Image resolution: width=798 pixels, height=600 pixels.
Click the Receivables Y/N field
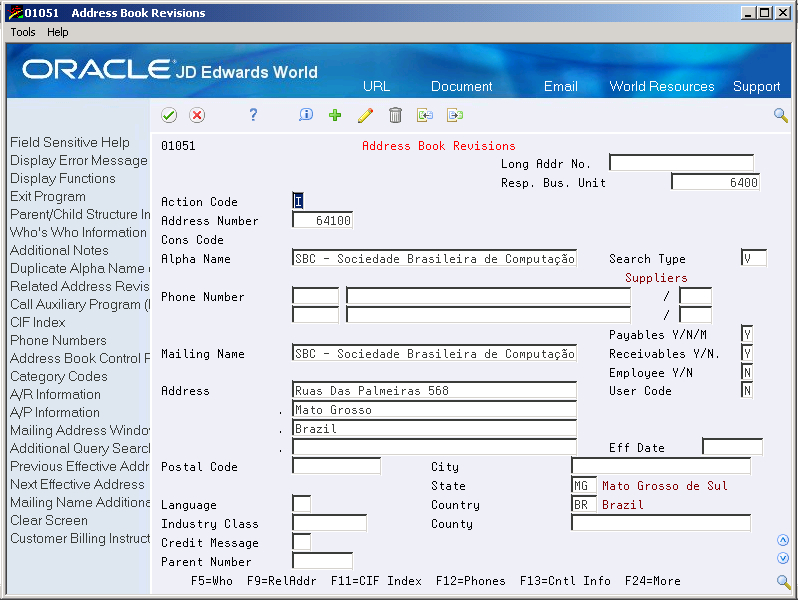pos(747,353)
